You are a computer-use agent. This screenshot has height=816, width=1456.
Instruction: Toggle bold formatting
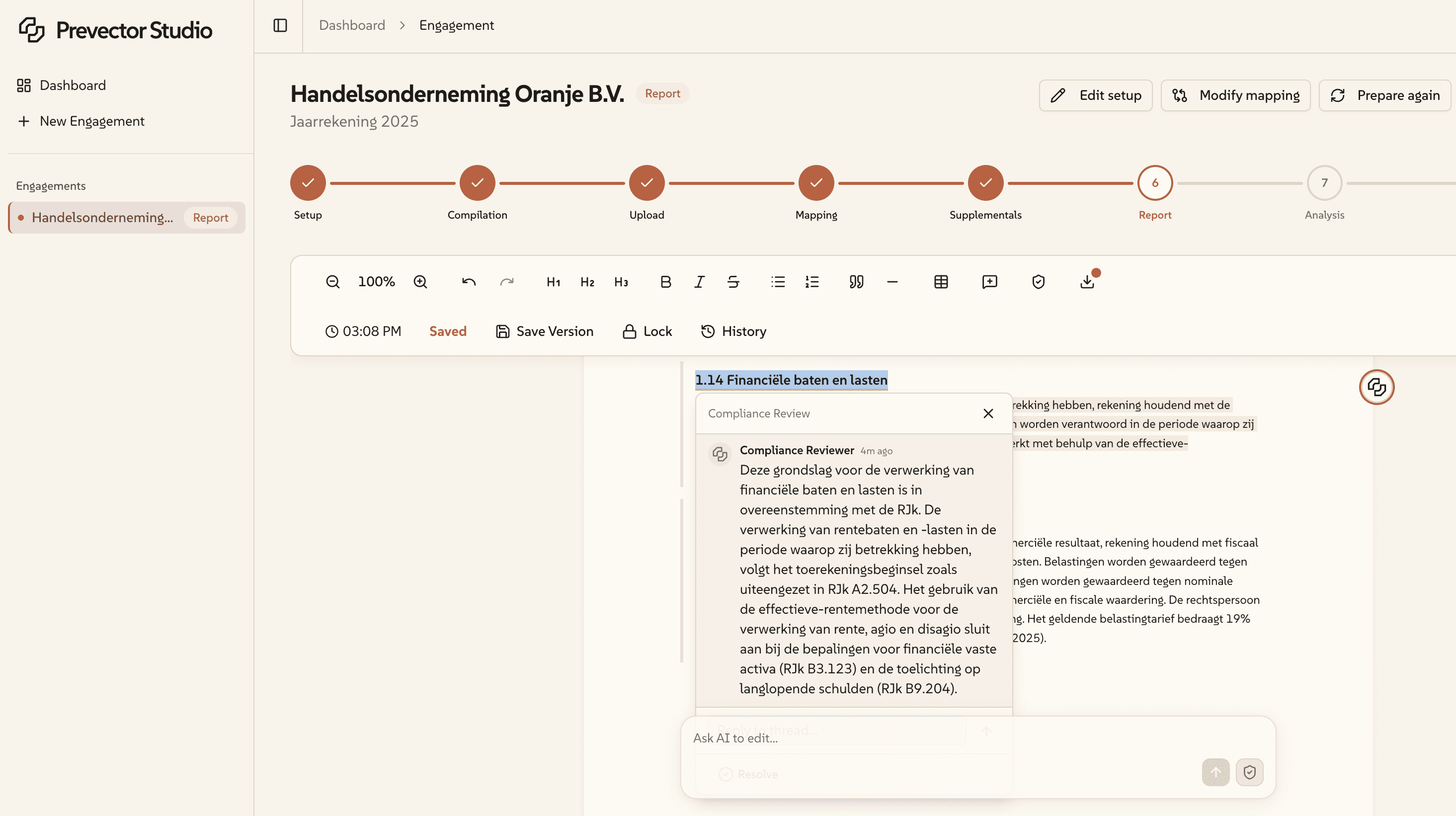tap(665, 281)
